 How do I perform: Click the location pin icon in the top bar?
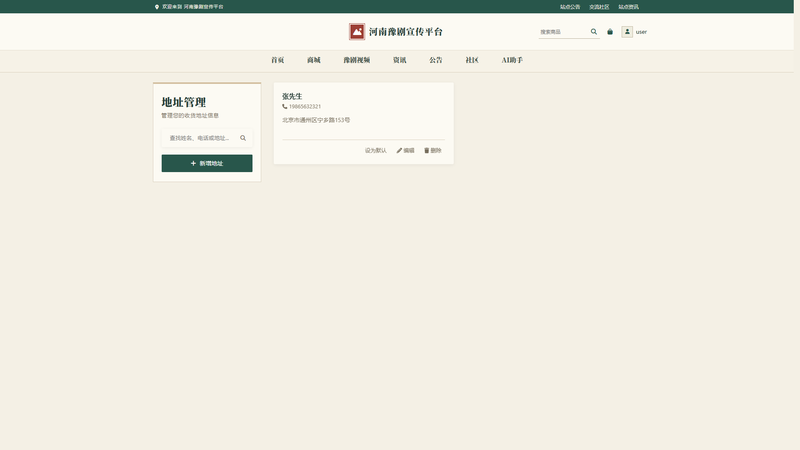tap(157, 7)
